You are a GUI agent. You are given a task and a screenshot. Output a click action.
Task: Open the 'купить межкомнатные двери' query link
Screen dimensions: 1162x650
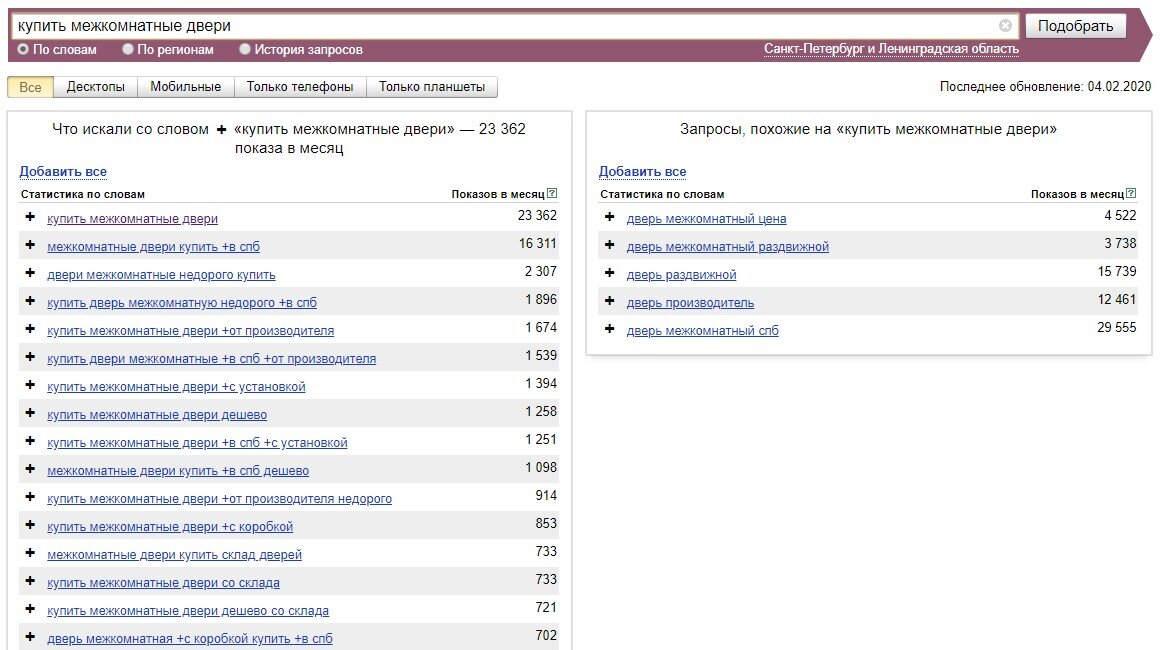coord(133,219)
